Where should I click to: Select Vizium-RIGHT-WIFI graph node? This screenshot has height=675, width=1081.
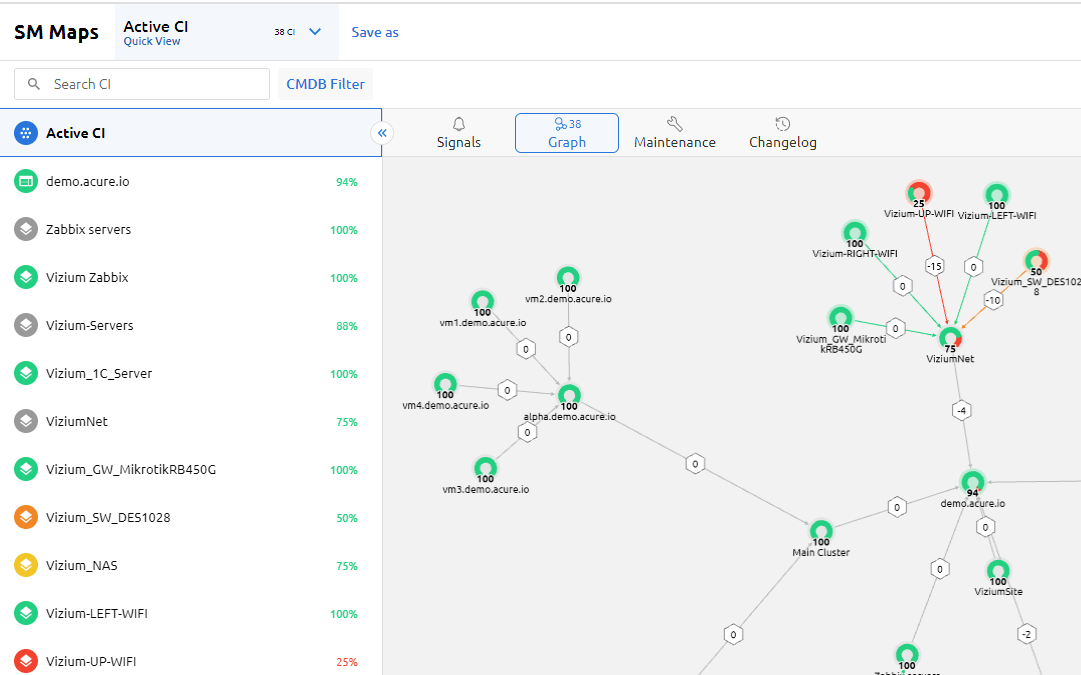coord(855,233)
